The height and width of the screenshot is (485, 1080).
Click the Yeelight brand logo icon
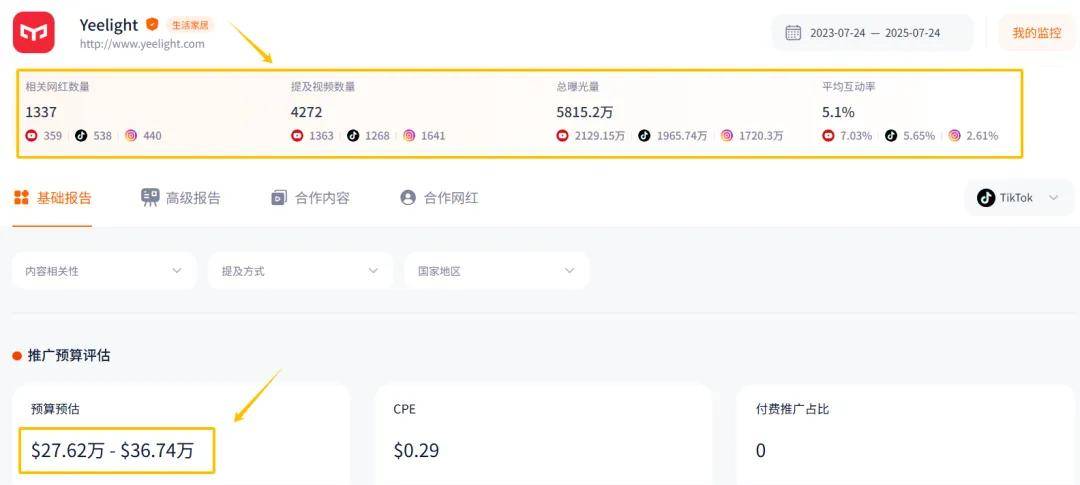[x=33, y=33]
